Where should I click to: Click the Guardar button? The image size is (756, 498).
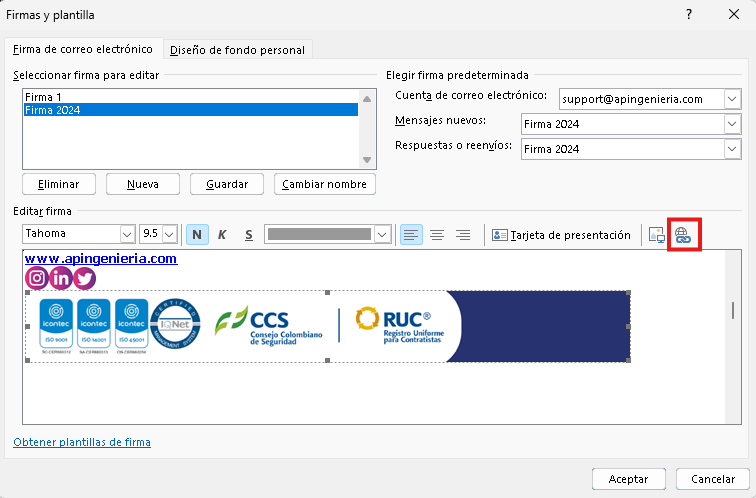pyautogui.click(x=227, y=184)
